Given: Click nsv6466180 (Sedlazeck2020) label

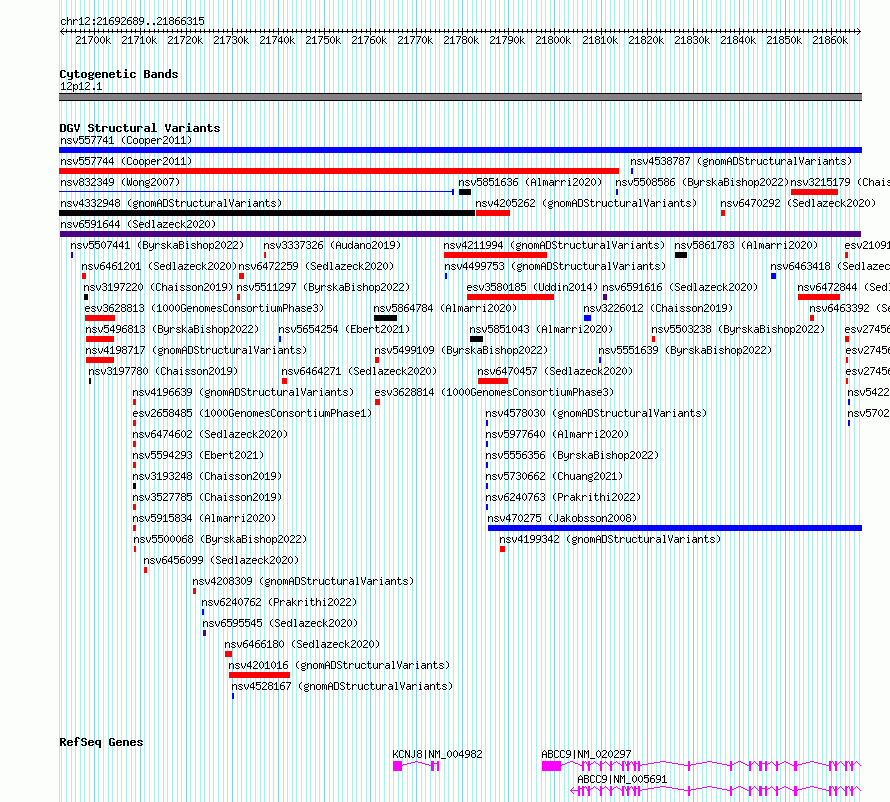Looking at the screenshot, I should pos(302,644).
